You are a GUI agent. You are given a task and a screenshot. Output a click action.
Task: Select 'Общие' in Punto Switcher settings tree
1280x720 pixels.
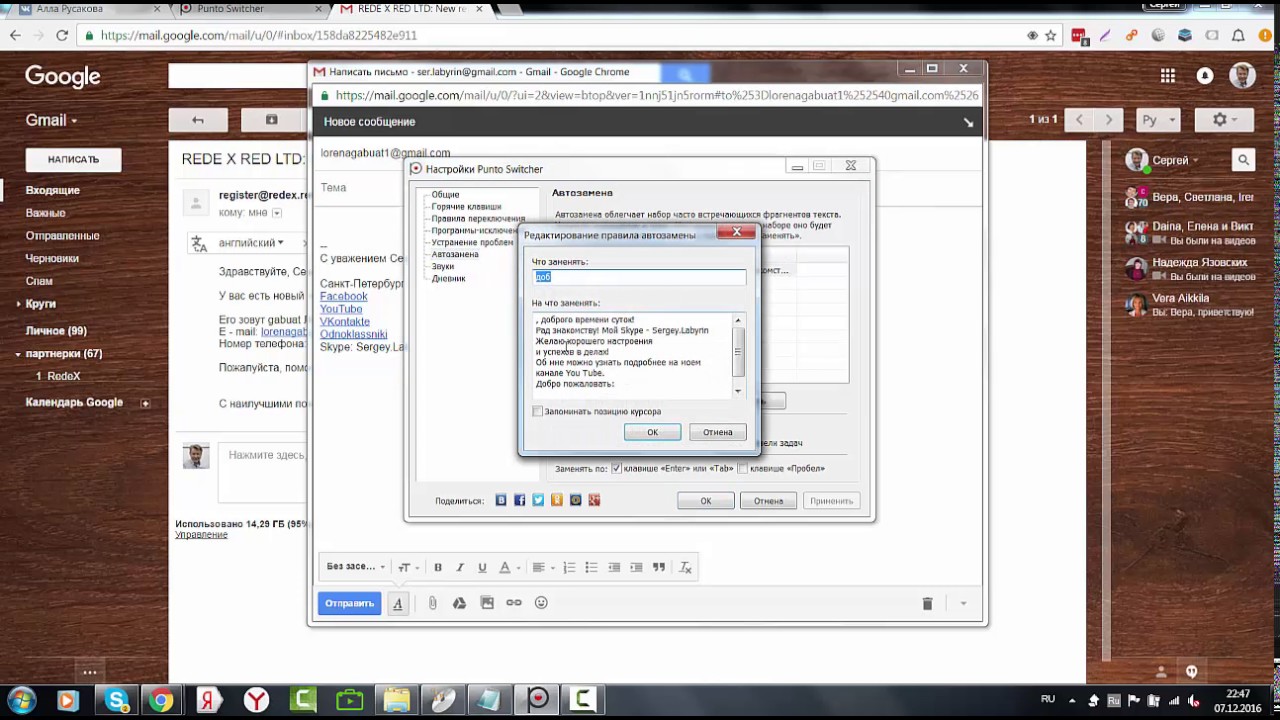[x=445, y=195]
